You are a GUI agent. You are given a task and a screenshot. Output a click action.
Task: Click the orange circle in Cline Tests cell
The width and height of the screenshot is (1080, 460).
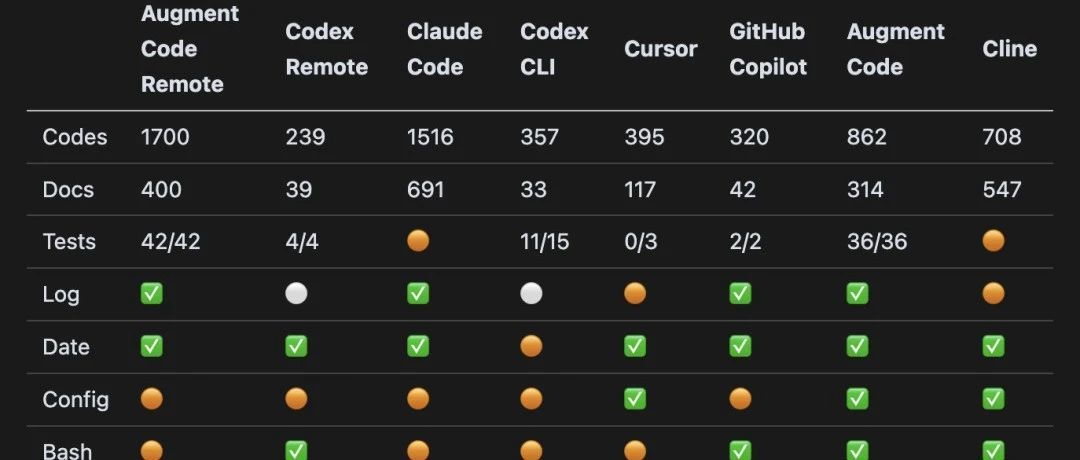tap(993, 241)
